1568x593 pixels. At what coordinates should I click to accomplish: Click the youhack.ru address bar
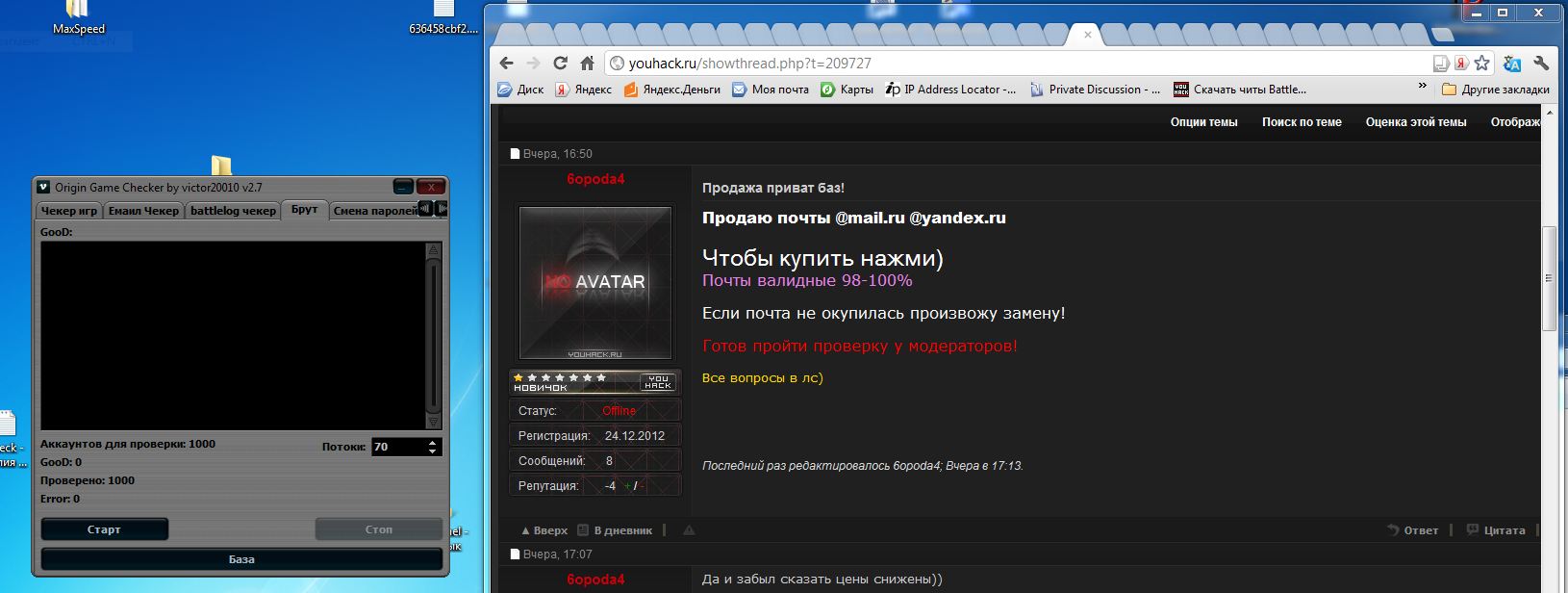(1020, 64)
